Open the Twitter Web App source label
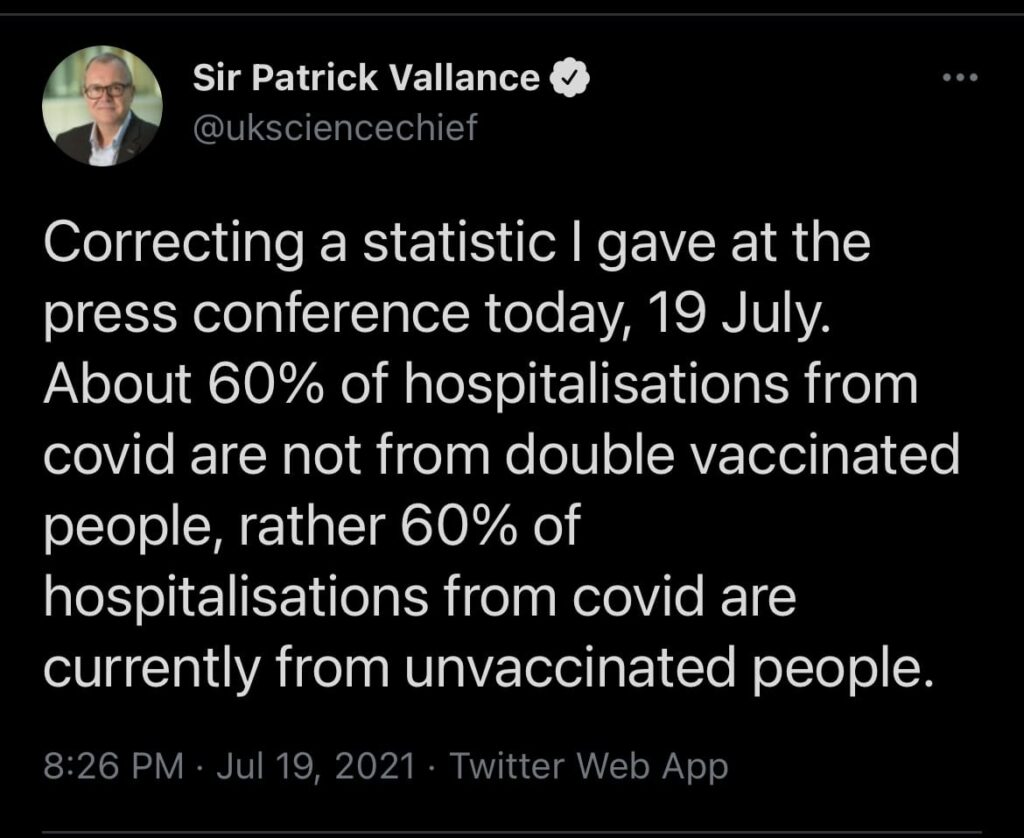This screenshot has height=838, width=1024. 588,765
